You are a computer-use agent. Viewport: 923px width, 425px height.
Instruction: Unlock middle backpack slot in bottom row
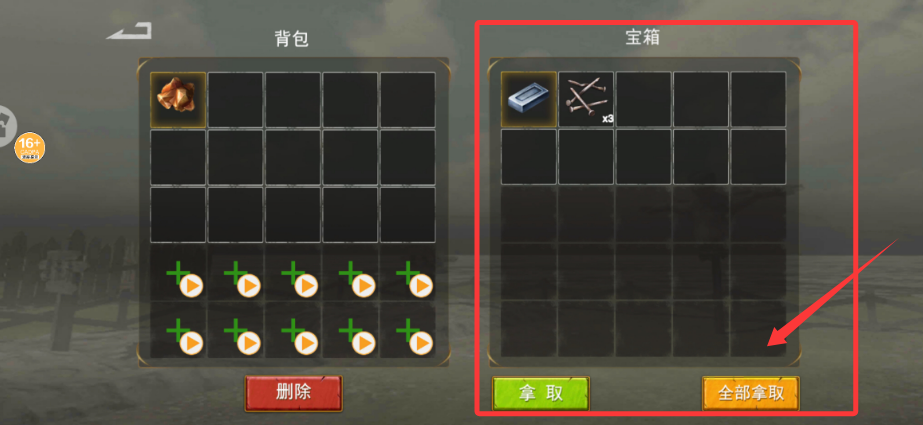tap(293, 330)
